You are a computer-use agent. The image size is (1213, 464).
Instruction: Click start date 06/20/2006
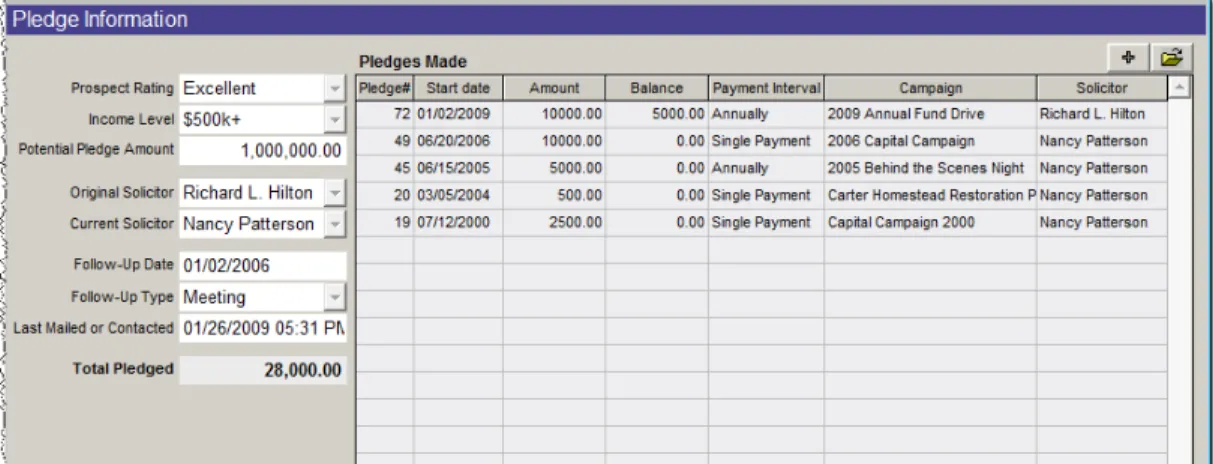tap(458, 141)
